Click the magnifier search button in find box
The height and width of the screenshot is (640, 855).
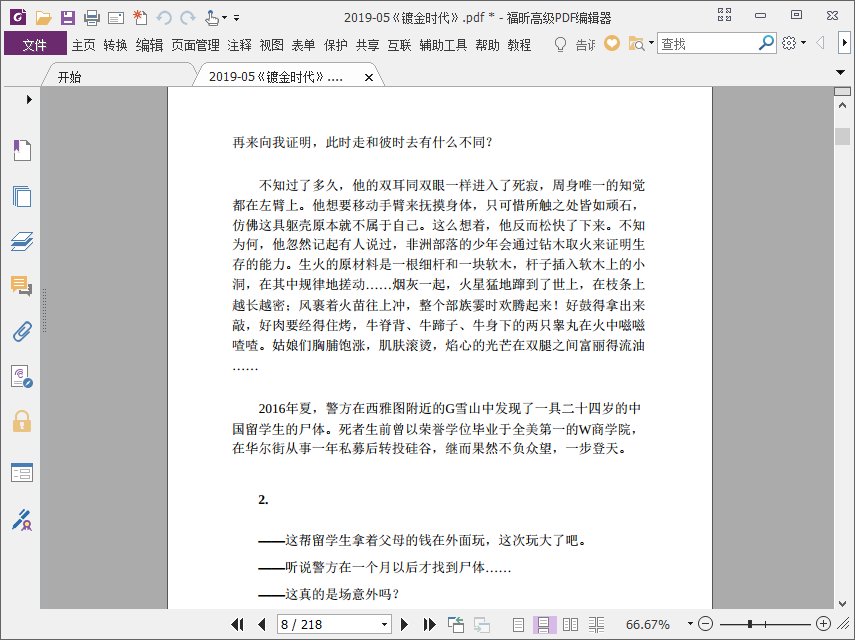click(766, 43)
